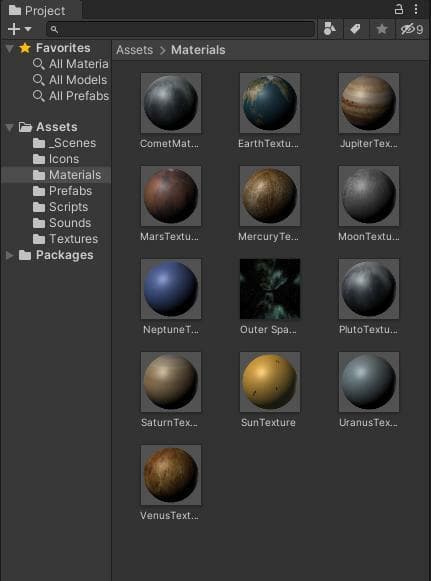Toggle hidden packages visibility eye icon
The image size is (431, 581).
[412, 29]
